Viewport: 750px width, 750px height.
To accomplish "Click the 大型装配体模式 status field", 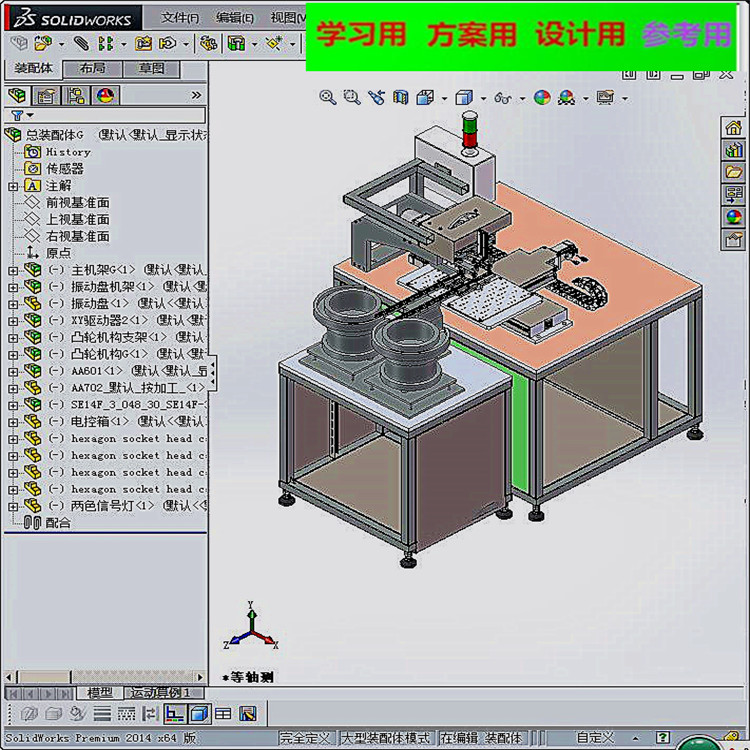I will tap(385, 738).
